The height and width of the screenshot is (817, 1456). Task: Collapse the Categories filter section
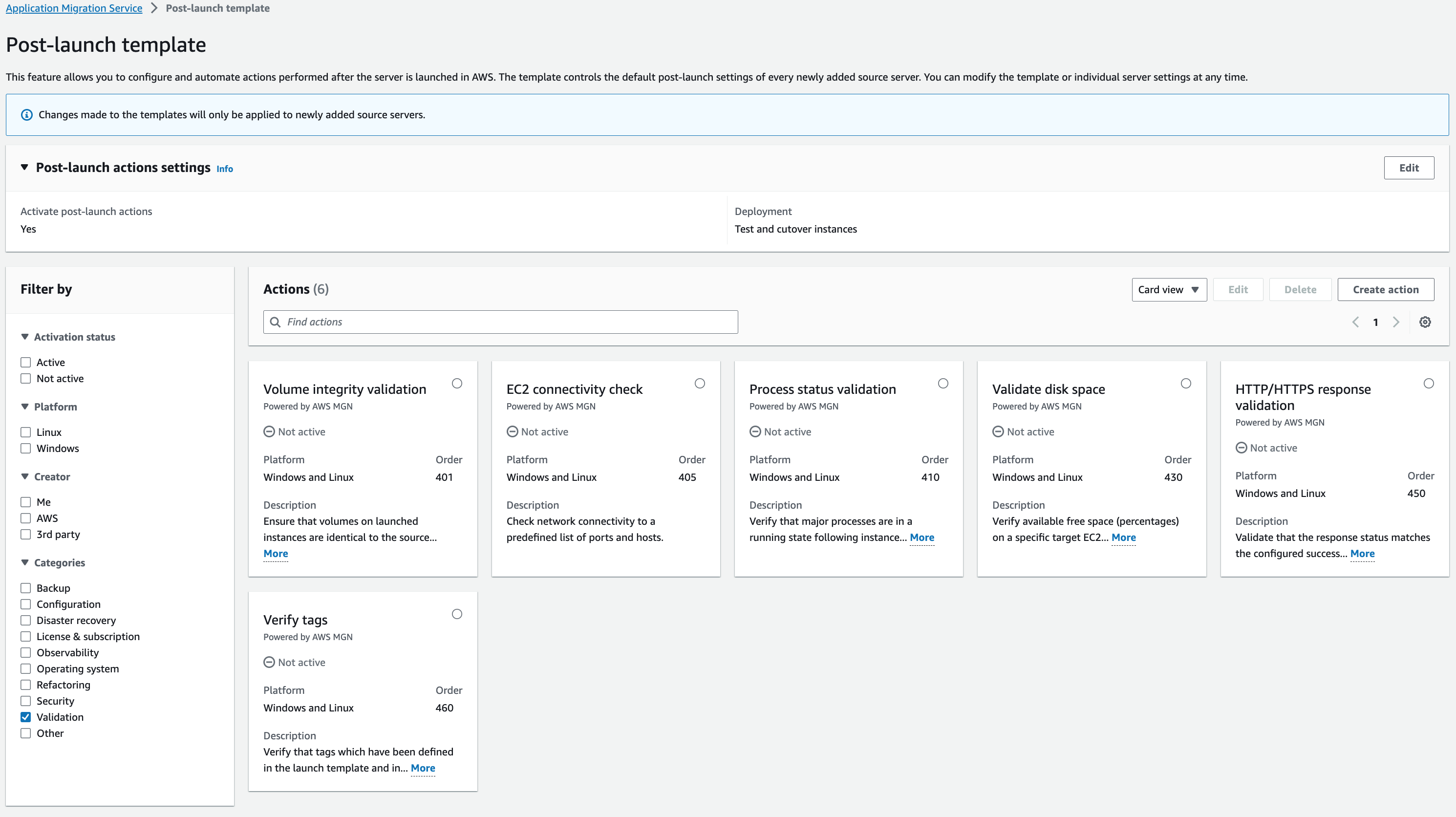tap(25, 562)
